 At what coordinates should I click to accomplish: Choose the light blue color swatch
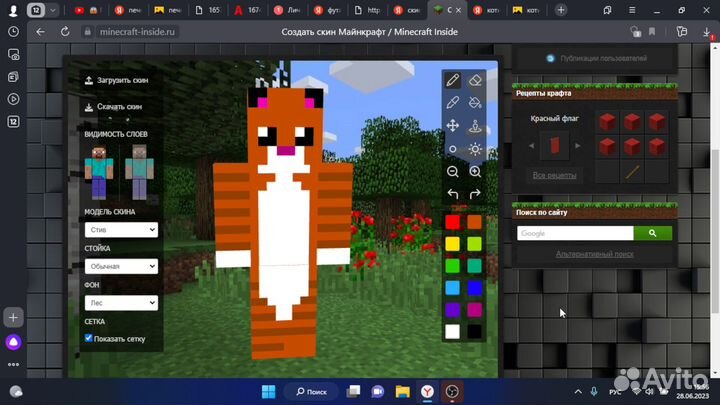452,288
